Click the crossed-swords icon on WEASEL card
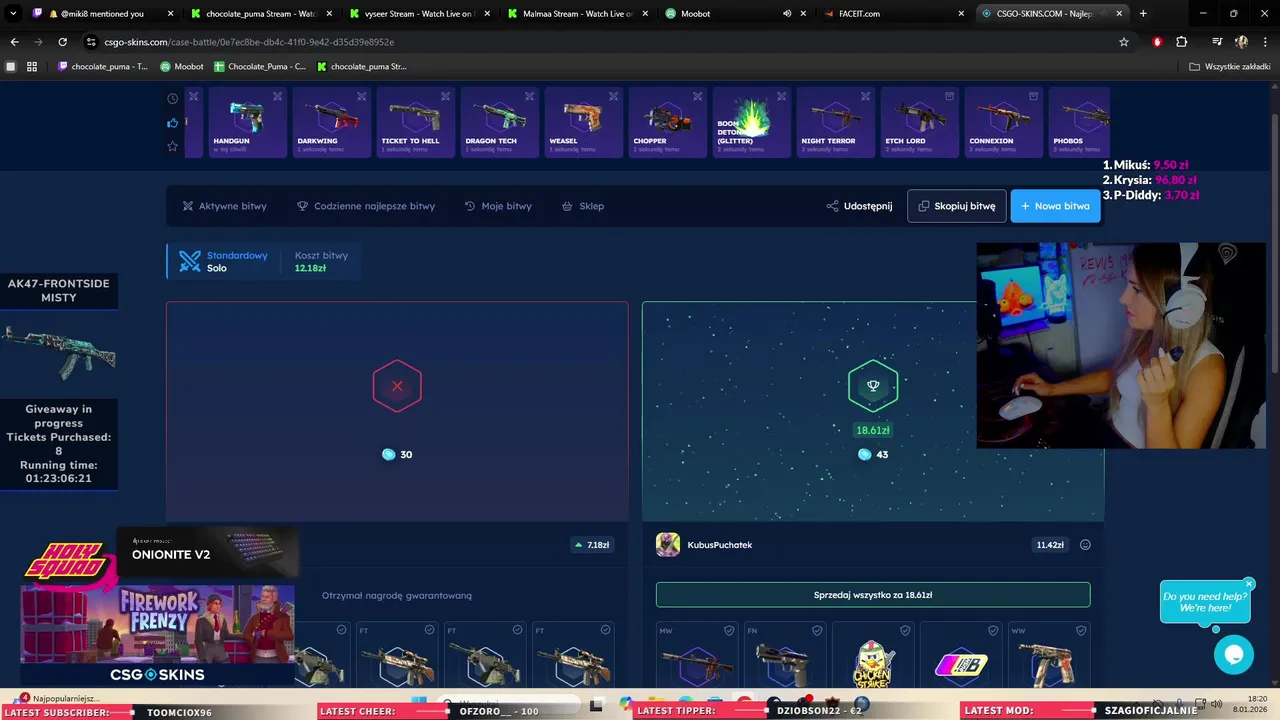Image resolution: width=1280 pixels, height=720 pixels. coord(613,96)
